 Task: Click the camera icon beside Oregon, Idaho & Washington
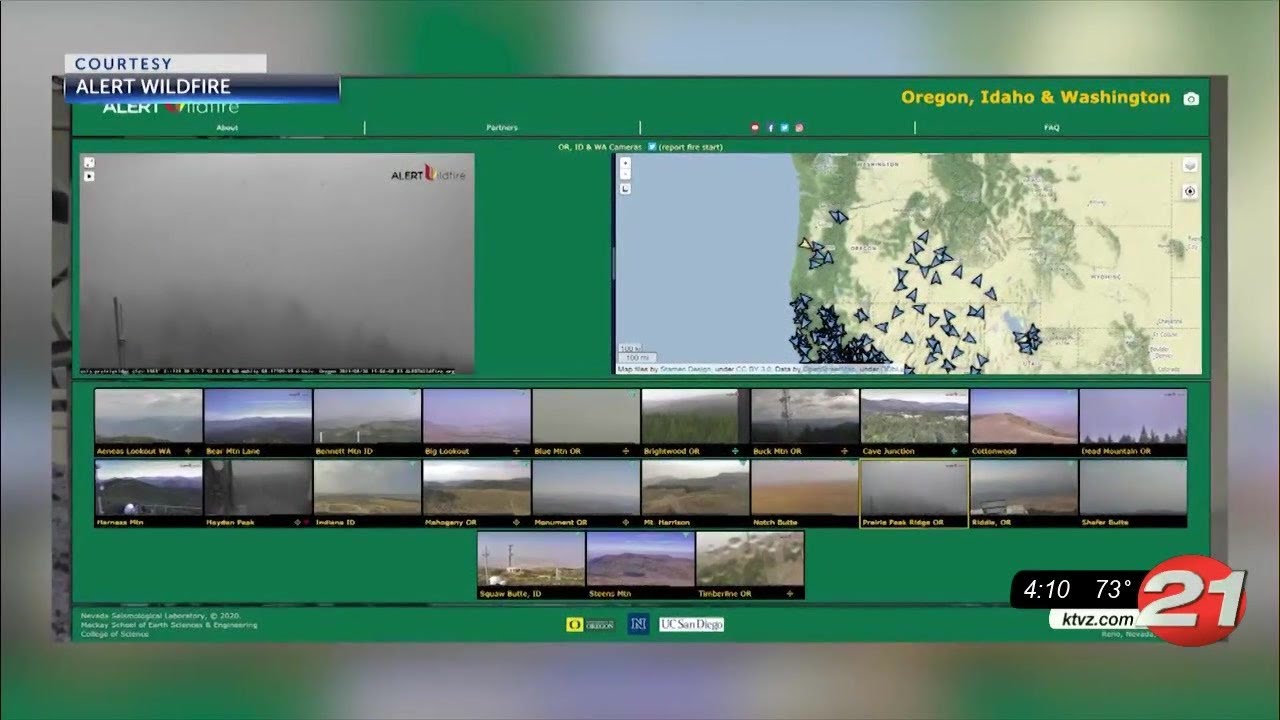[x=1190, y=99]
